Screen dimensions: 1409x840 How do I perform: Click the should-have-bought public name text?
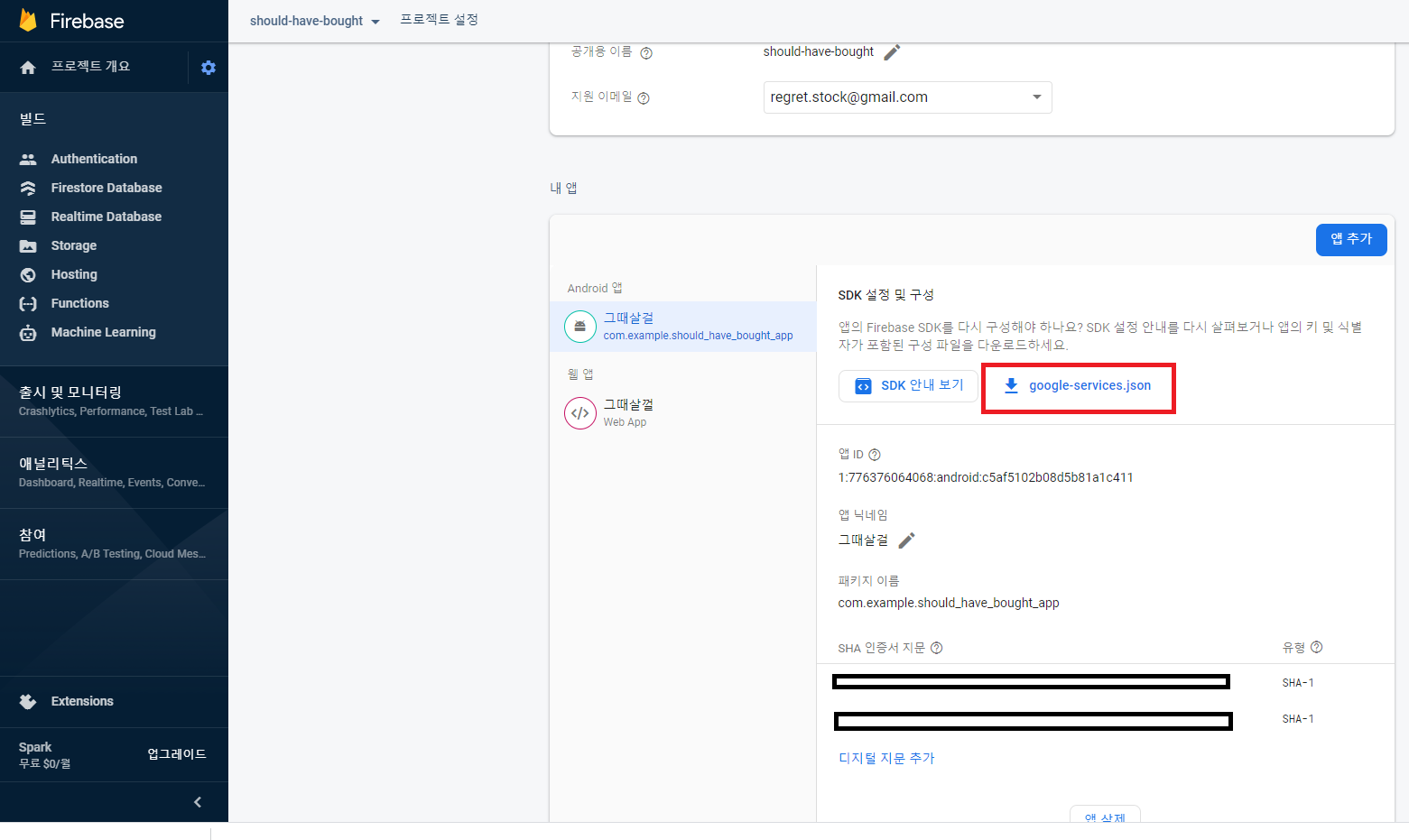(819, 51)
